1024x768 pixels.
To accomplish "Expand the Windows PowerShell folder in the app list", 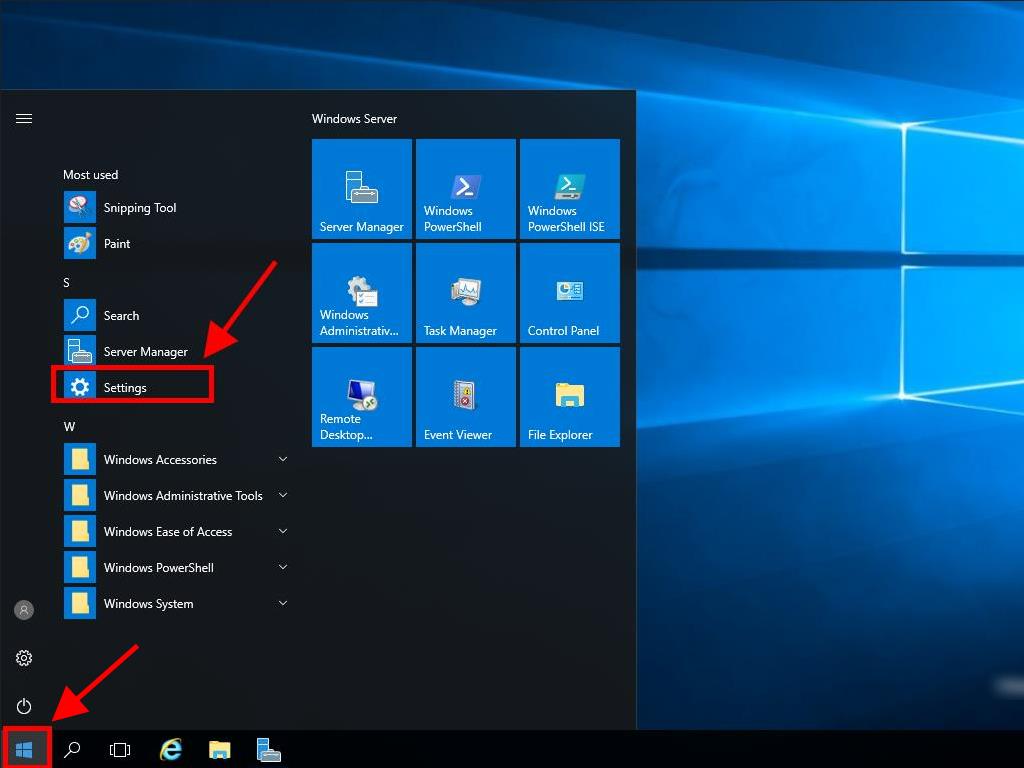I will pyautogui.click(x=158, y=568).
